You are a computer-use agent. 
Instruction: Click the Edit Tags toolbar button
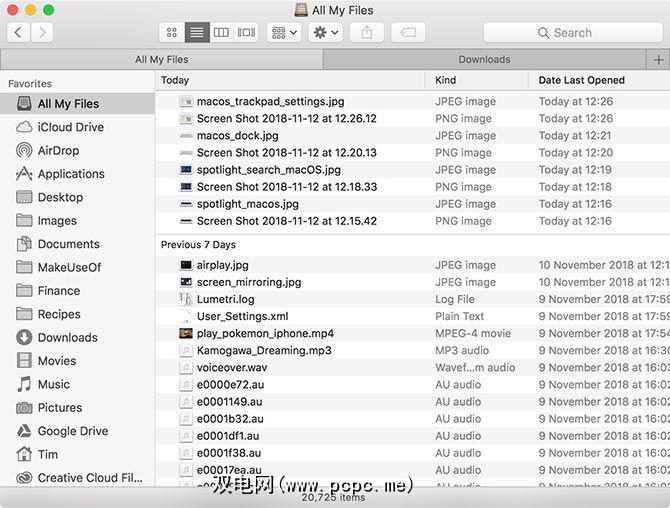(x=408, y=33)
